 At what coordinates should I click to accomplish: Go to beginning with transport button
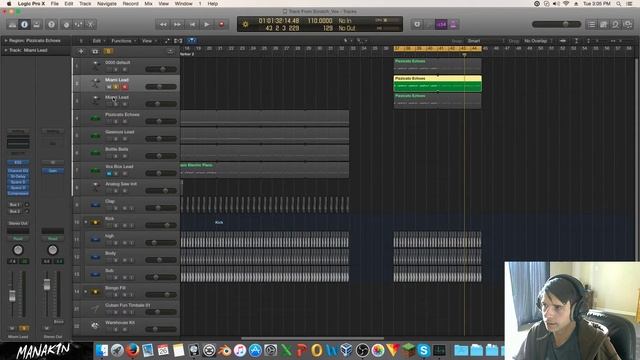coord(192,24)
